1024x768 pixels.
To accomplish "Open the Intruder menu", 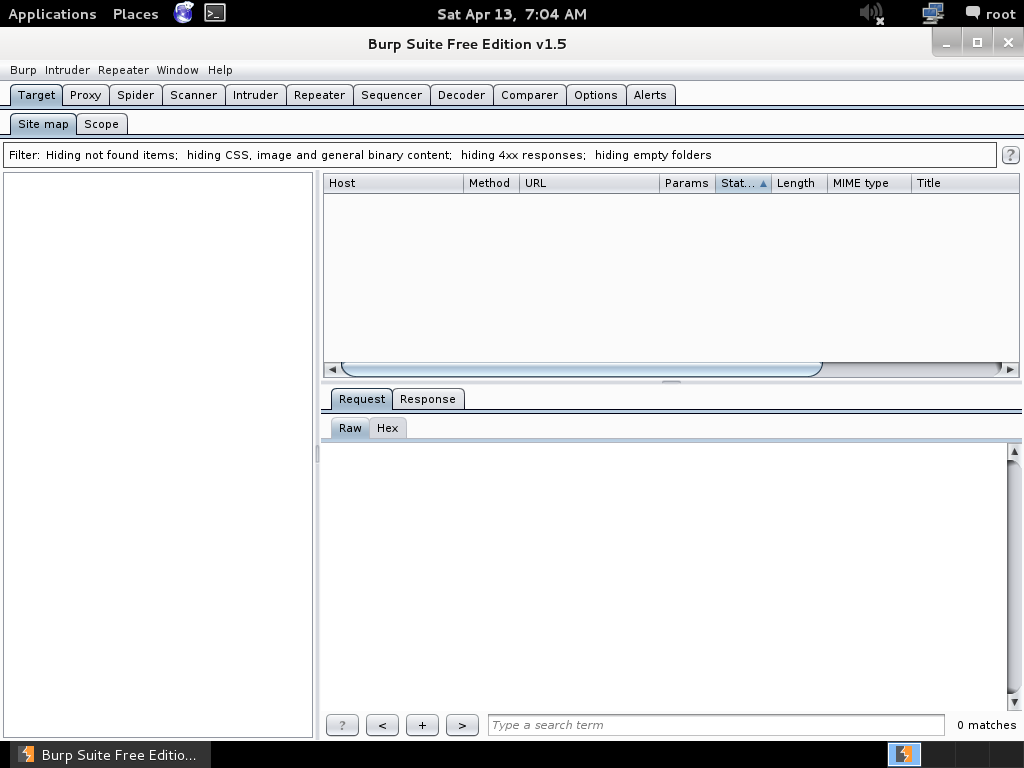I will pyautogui.click(x=67, y=70).
